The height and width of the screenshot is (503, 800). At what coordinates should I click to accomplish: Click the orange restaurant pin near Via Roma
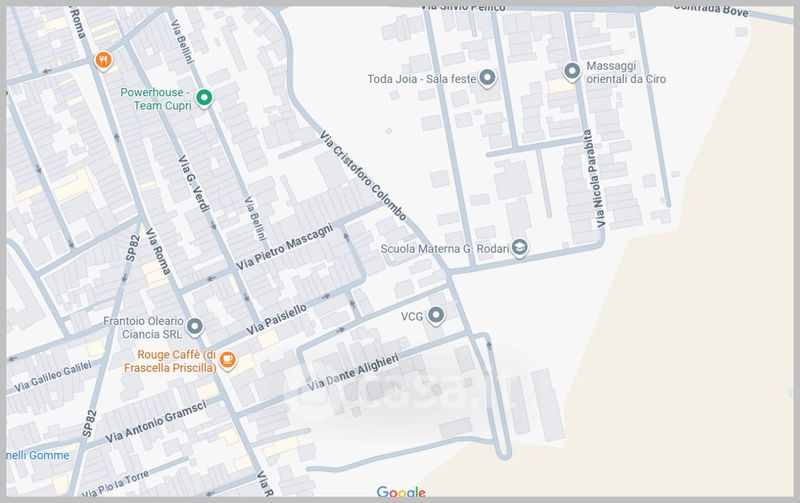(101, 61)
